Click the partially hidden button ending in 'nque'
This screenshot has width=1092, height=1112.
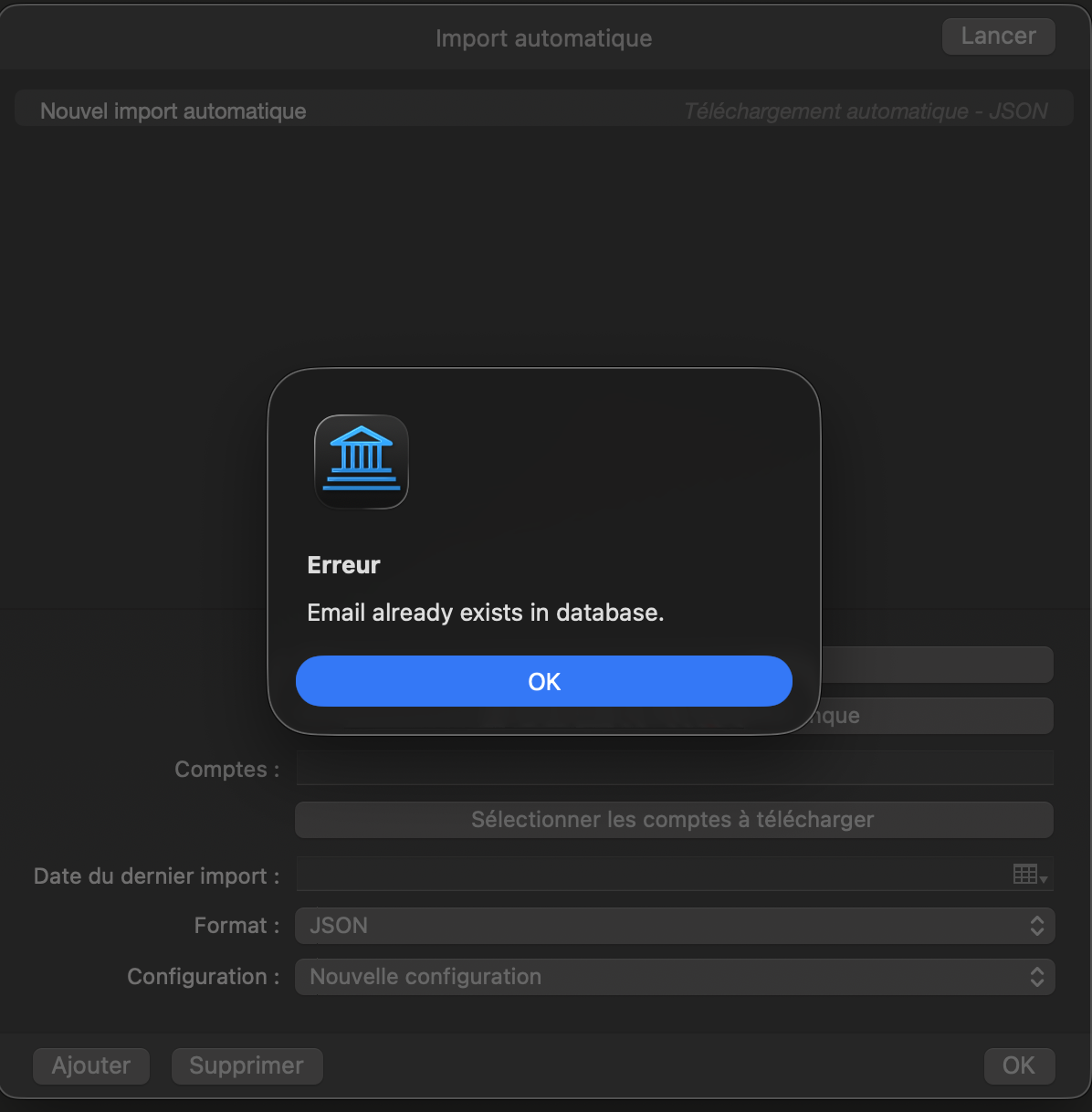(x=936, y=716)
